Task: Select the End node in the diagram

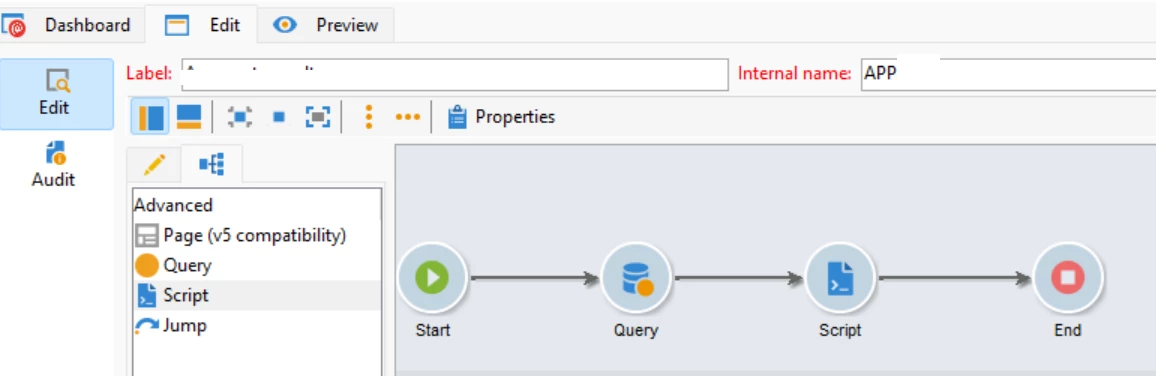Action: [x=1068, y=278]
